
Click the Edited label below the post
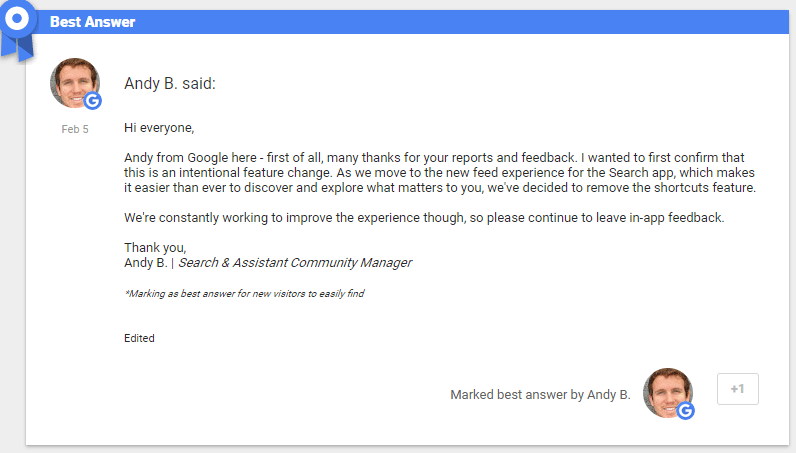click(139, 338)
